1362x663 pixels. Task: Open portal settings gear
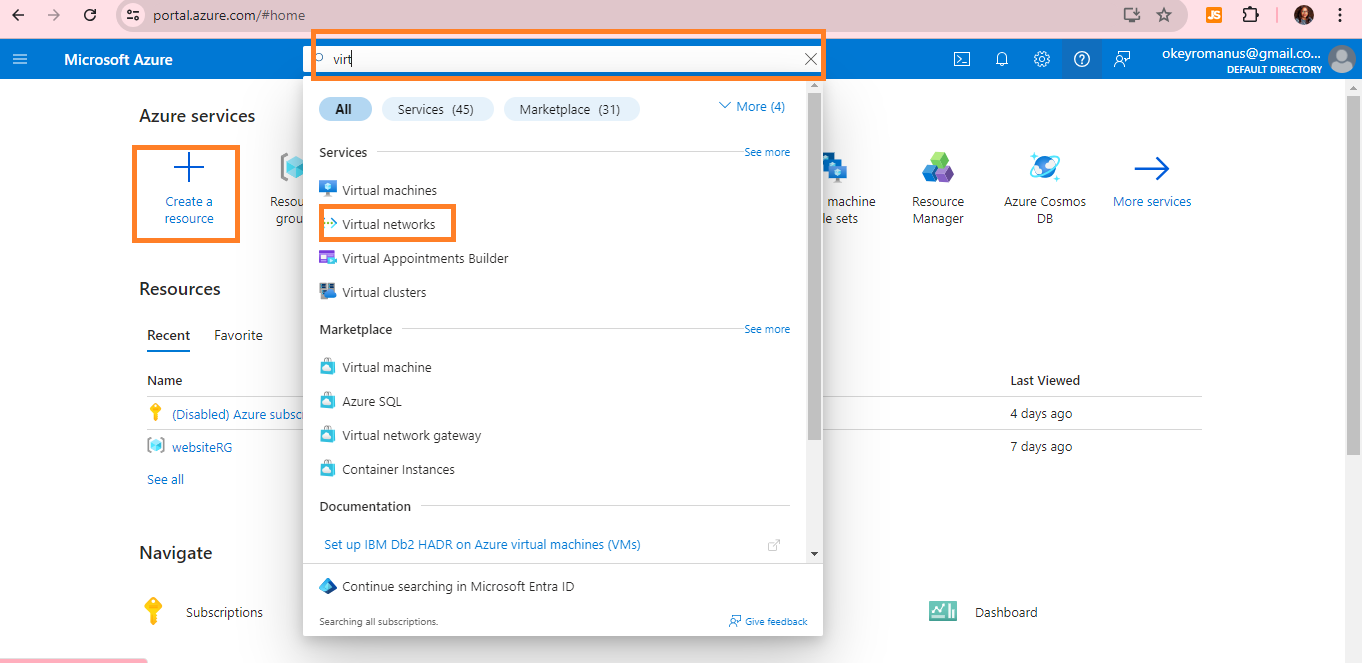click(x=1041, y=59)
